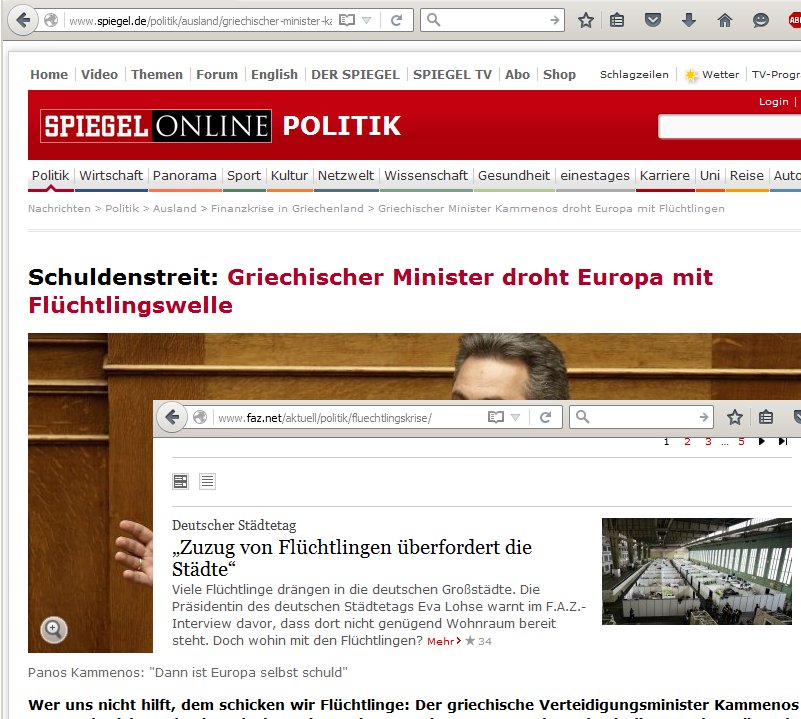Click the globe site identity icon beside spiegel.de URL

click(51, 20)
